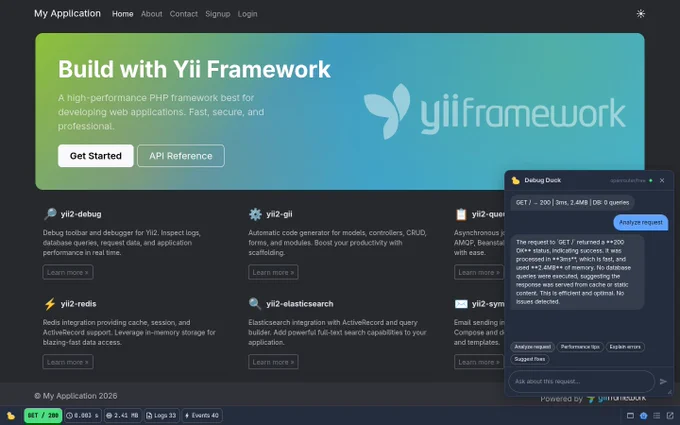Open the Login page
Image resolution: width=680 pixels, height=425 pixels.
click(x=247, y=14)
